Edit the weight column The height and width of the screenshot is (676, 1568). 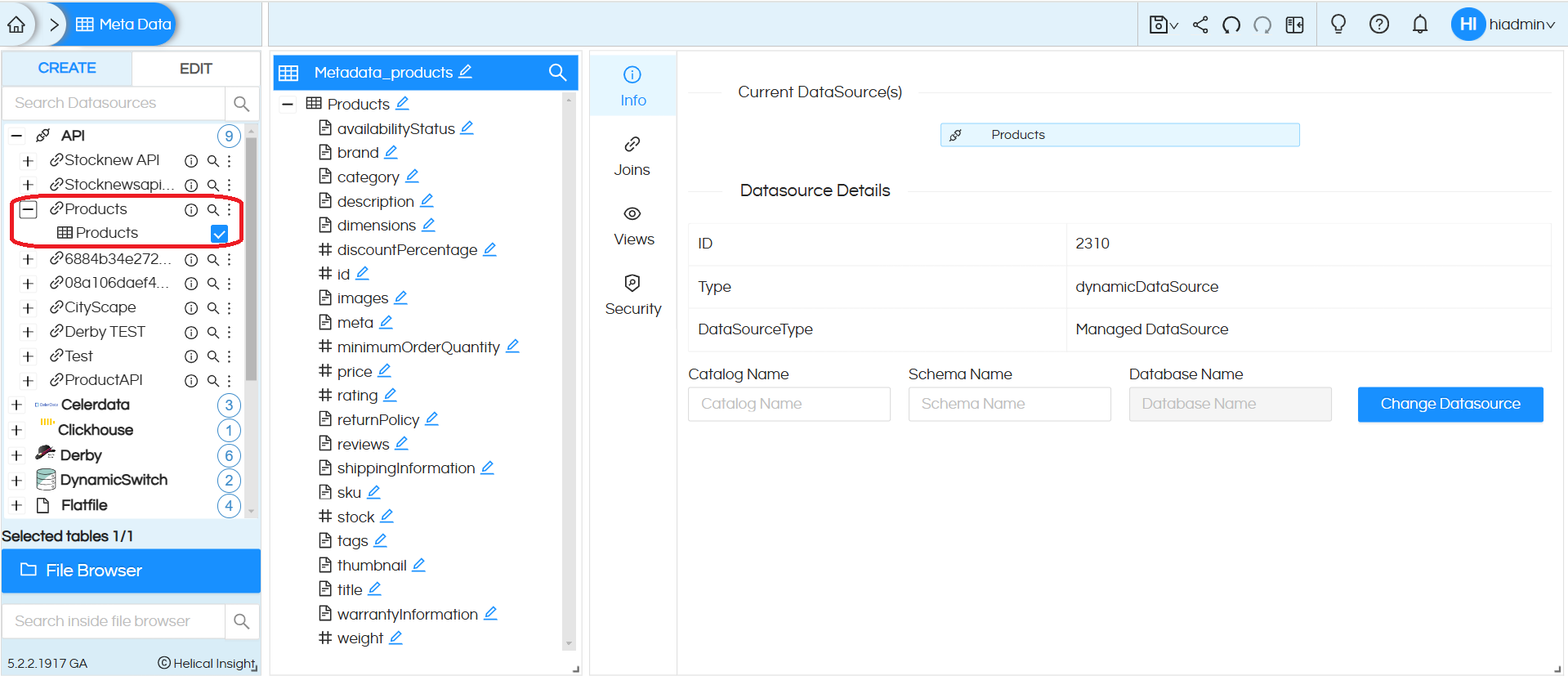(395, 638)
